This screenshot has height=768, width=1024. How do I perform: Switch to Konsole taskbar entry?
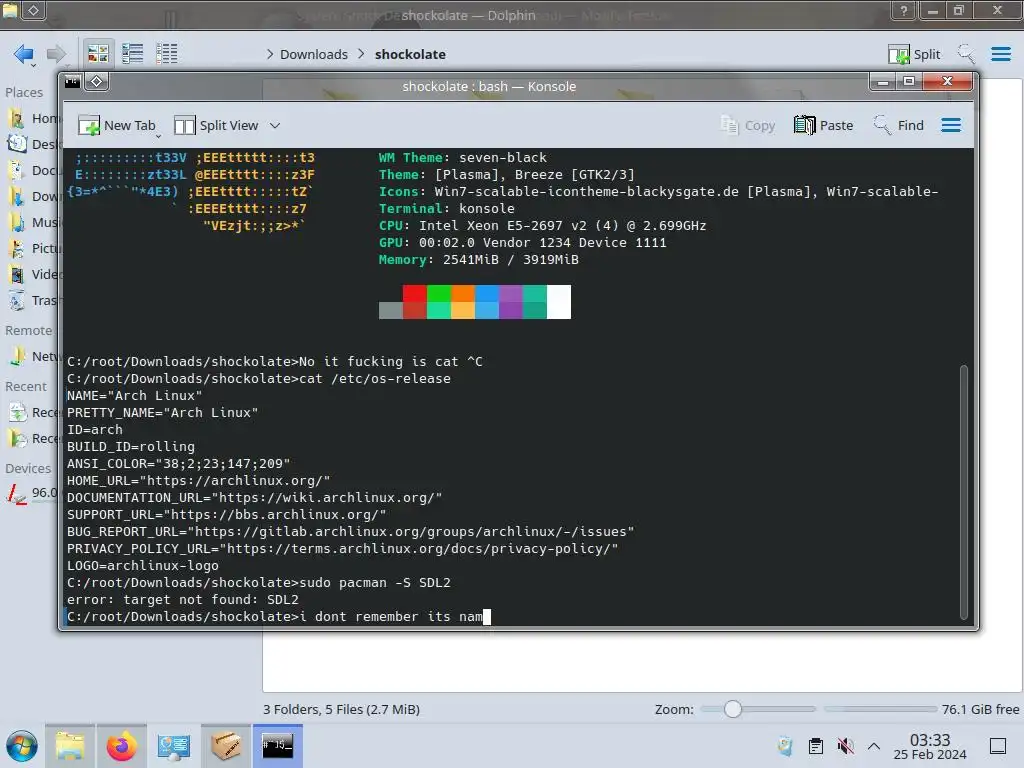[278, 746]
